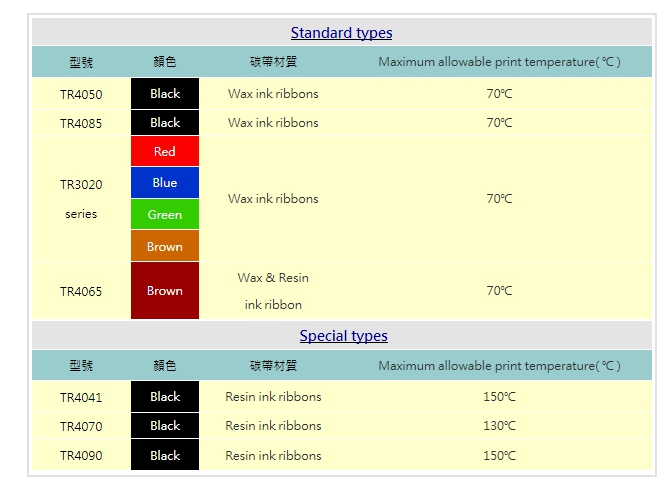Click Resin ink ribbons in TR4070 row
The width and height of the screenshot is (672, 493).
click(273, 426)
